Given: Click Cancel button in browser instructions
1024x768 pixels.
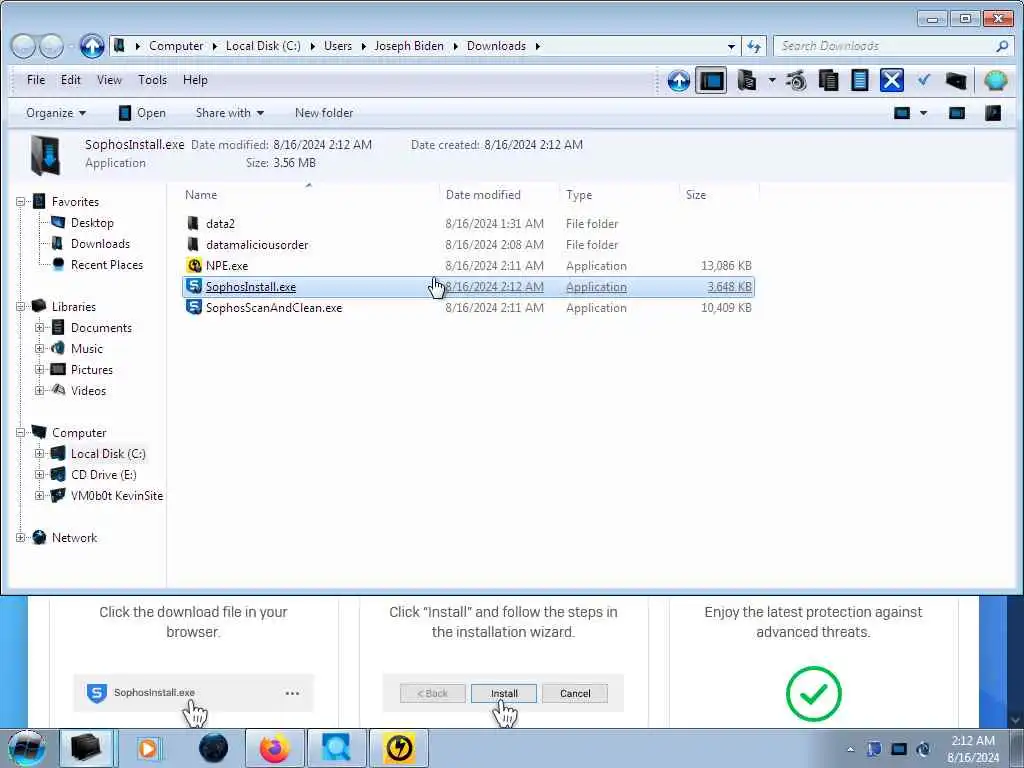Looking at the screenshot, I should 575,694.
